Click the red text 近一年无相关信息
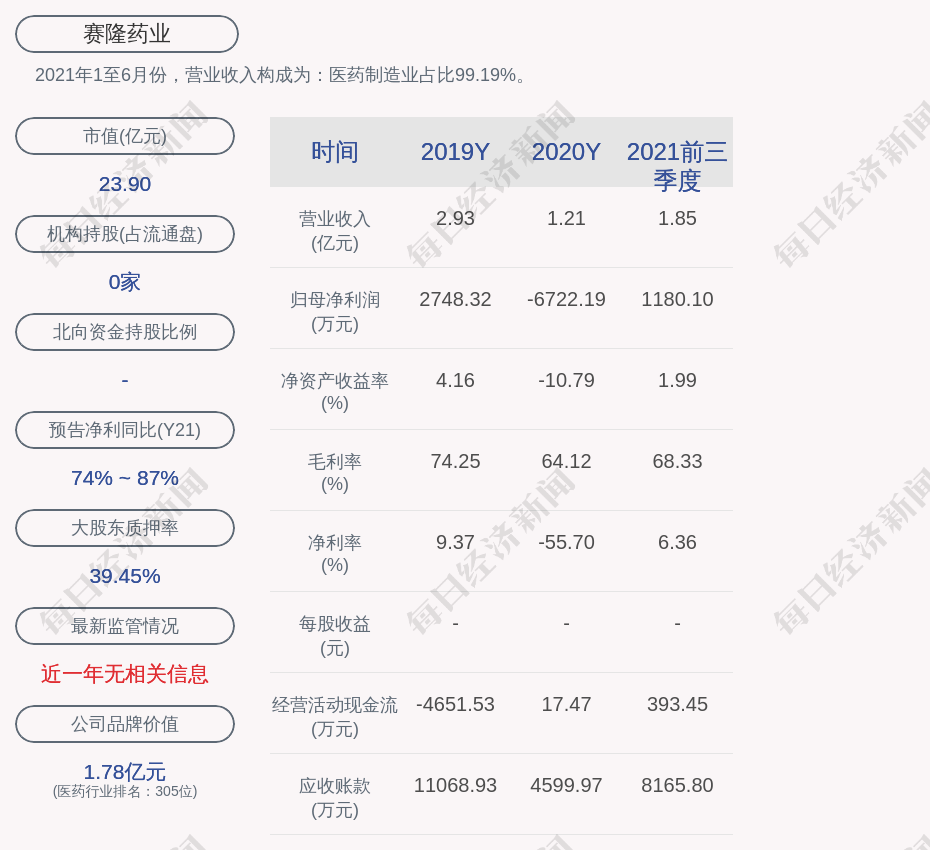The width and height of the screenshot is (930, 850). 125,674
